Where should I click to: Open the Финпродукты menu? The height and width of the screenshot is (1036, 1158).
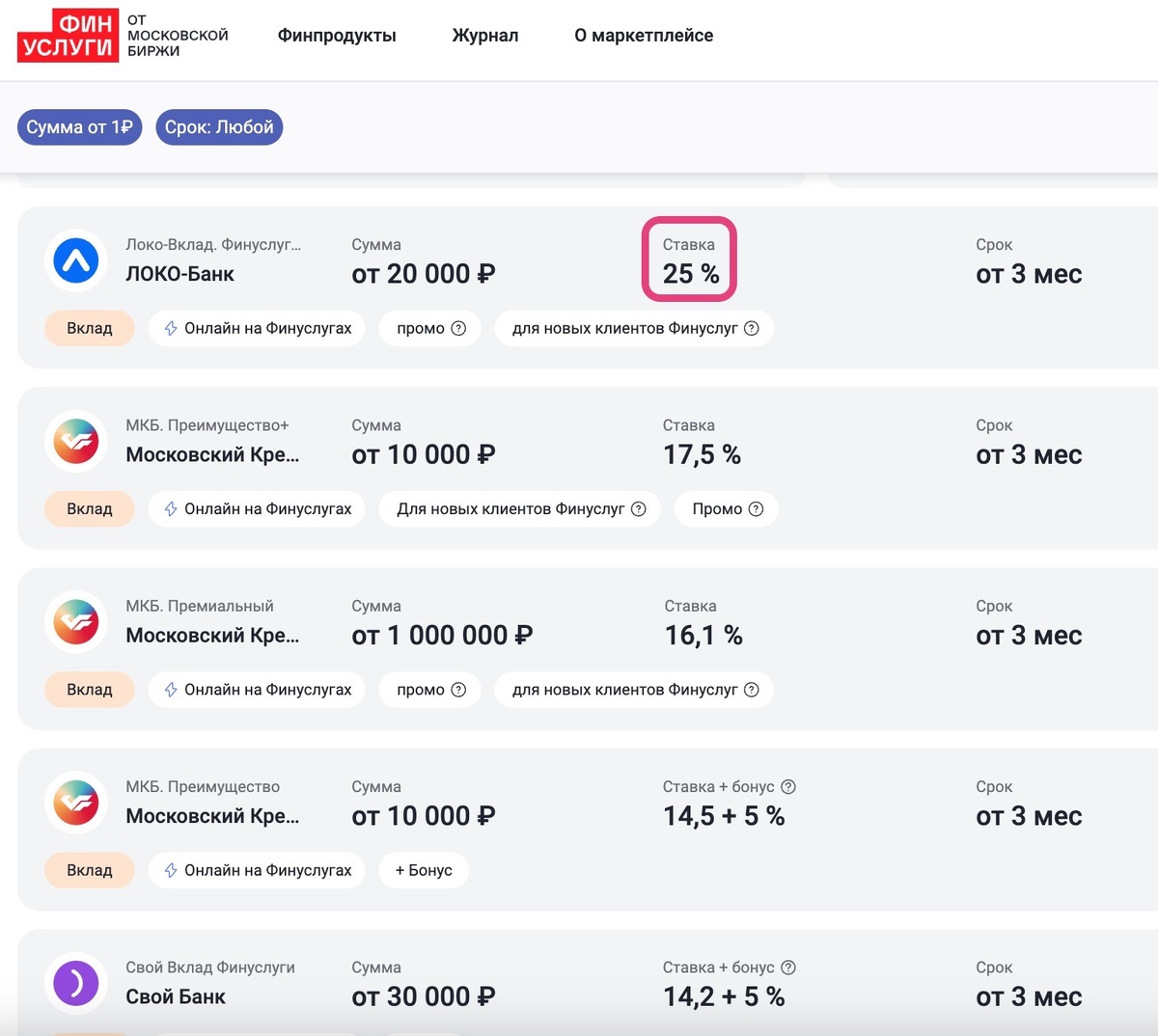click(337, 36)
